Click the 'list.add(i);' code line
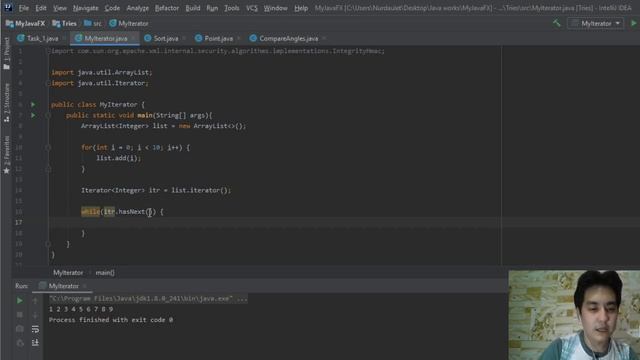The image size is (640, 360). 118,158
